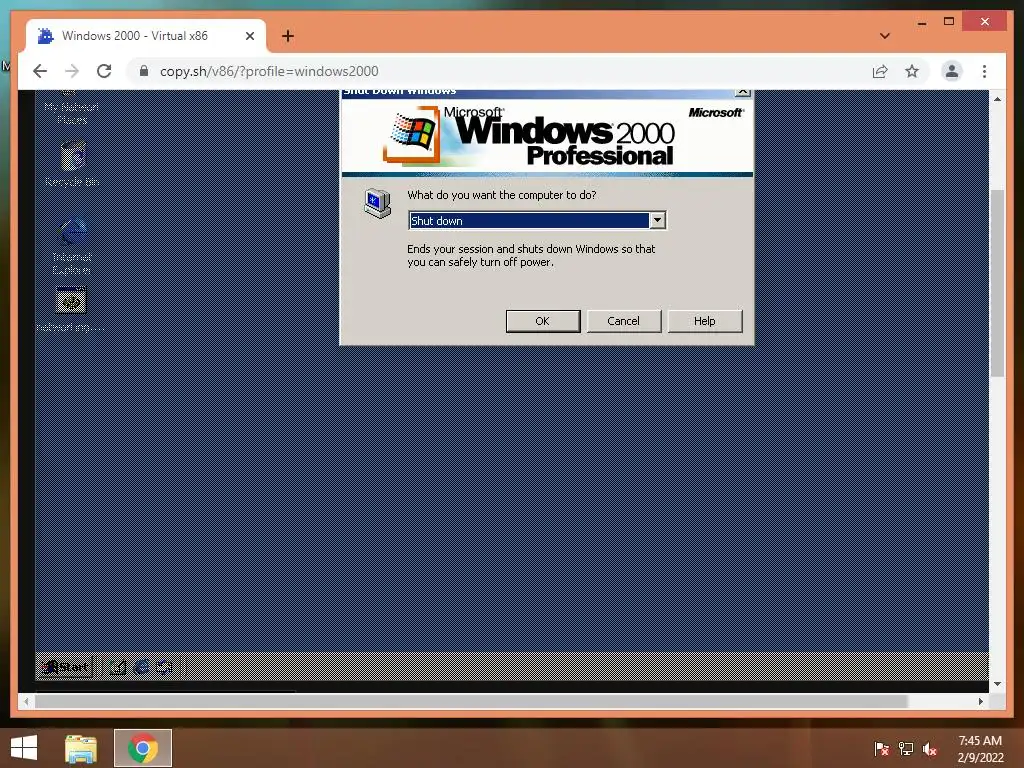The width and height of the screenshot is (1024, 768).
Task: Click the scroll up arrow of page
Action: point(997,99)
